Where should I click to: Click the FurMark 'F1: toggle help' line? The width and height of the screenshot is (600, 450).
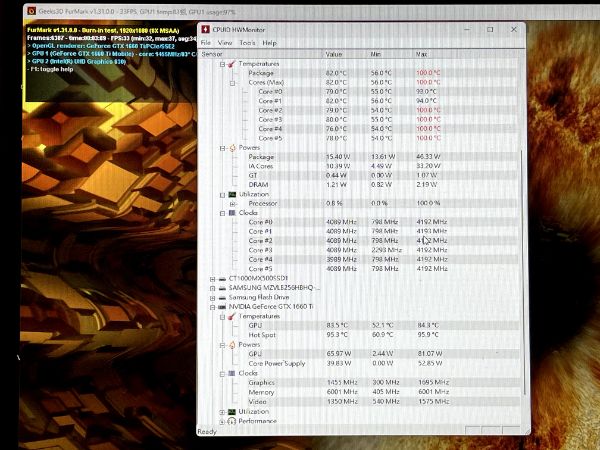[50, 69]
